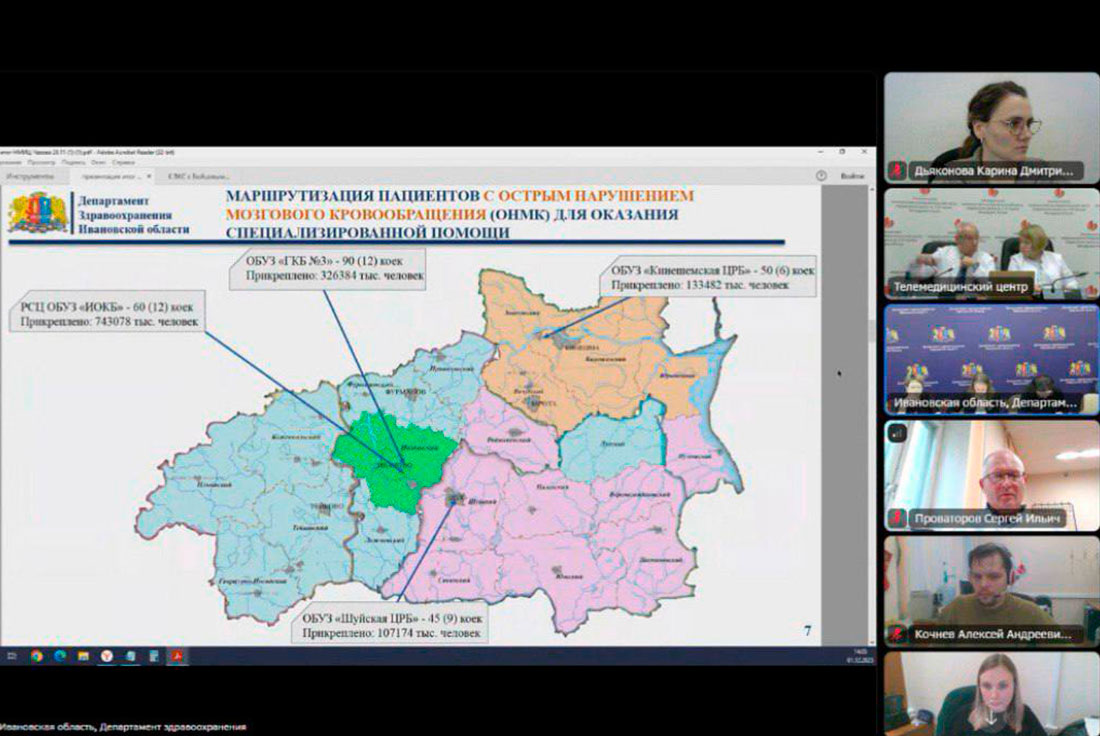This screenshot has height=736, width=1100.
Task: Click the Windows Start button in taskbar
Action: (11, 656)
